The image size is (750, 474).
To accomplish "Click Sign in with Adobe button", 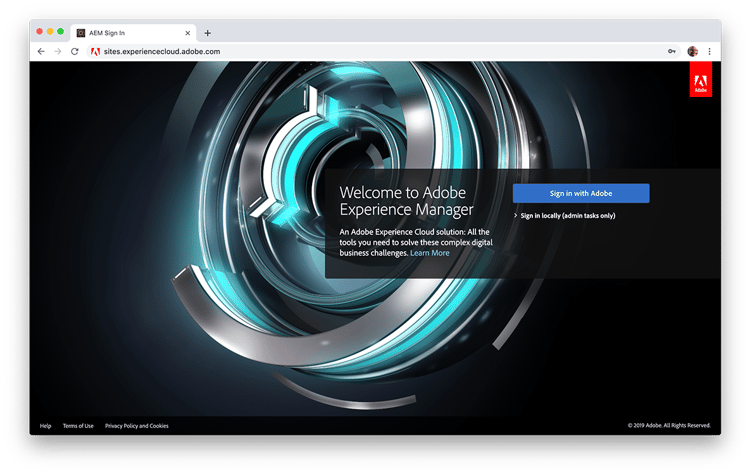I will point(581,193).
